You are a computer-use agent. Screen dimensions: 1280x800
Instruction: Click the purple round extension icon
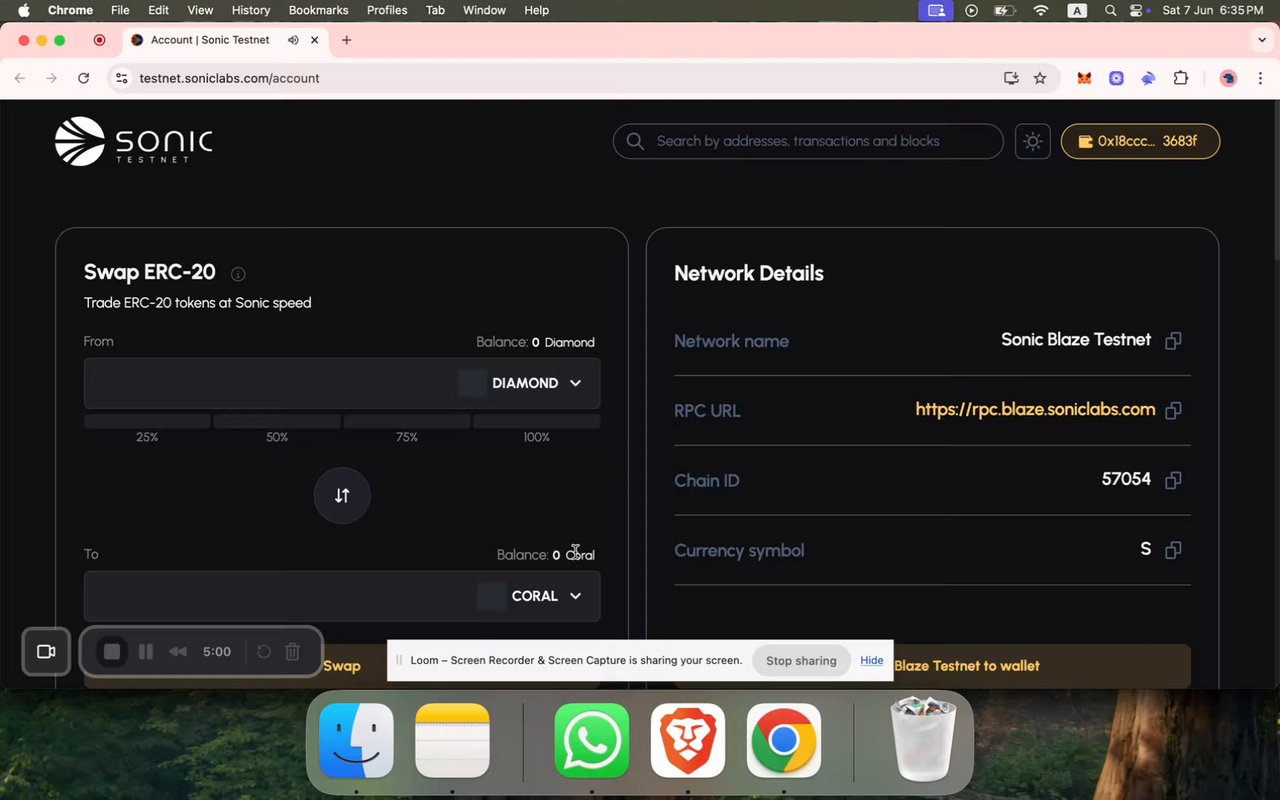pyautogui.click(x=1116, y=78)
